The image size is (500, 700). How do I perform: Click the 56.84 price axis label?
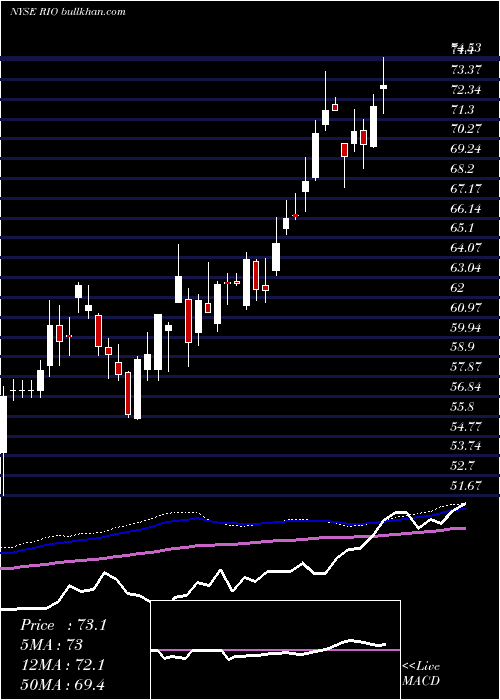(x=467, y=386)
